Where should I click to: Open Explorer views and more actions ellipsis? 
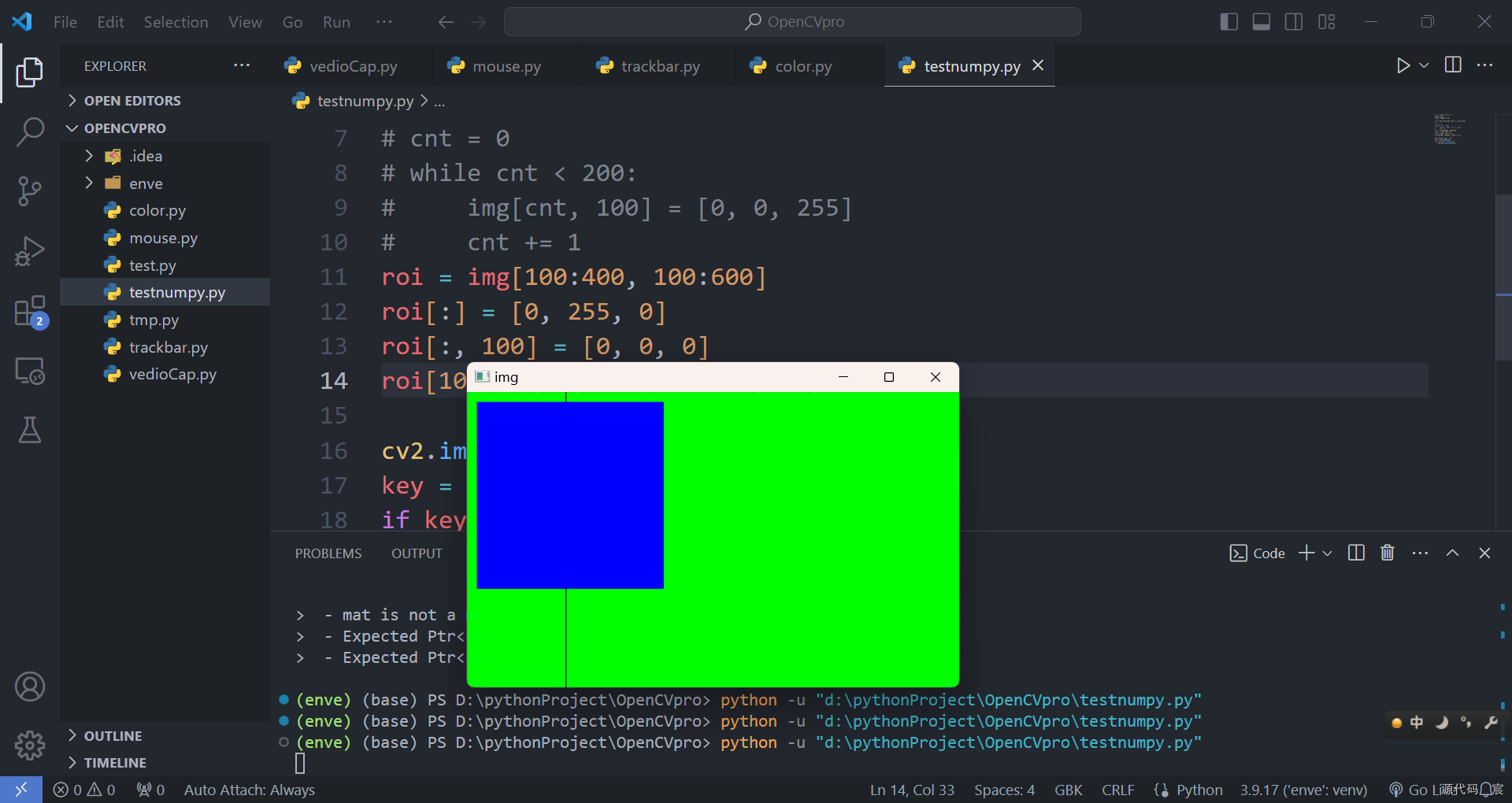(242, 65)
